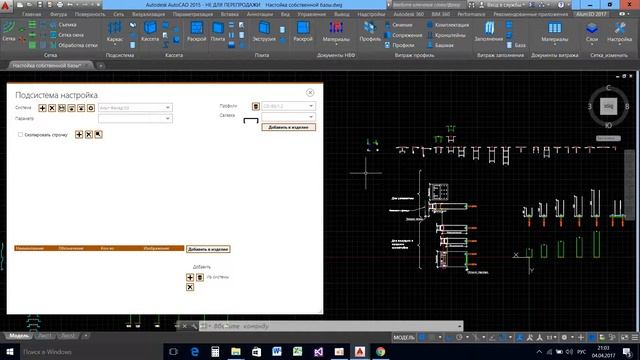
Task: Remove row with X beside Скопировать строчку
Action: pos(89,134)
